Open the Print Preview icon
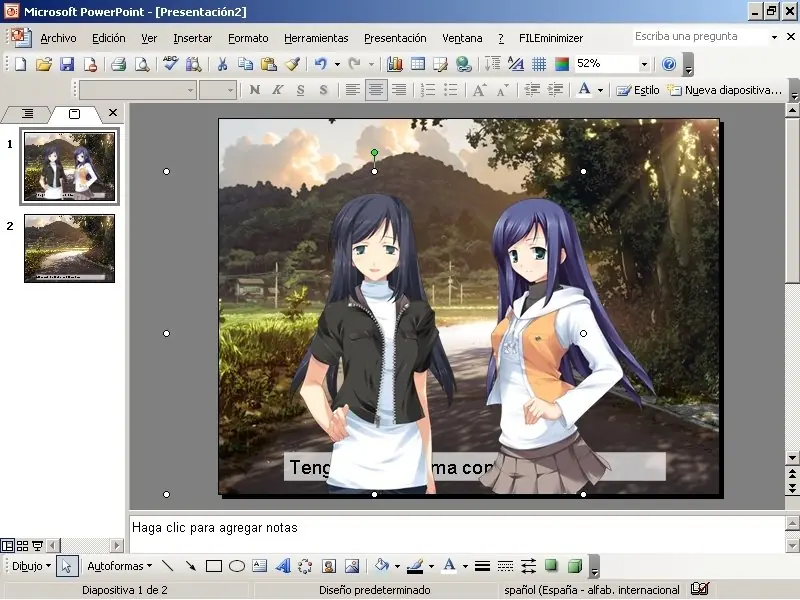This screenshot has width=800, height=600. 141,64
